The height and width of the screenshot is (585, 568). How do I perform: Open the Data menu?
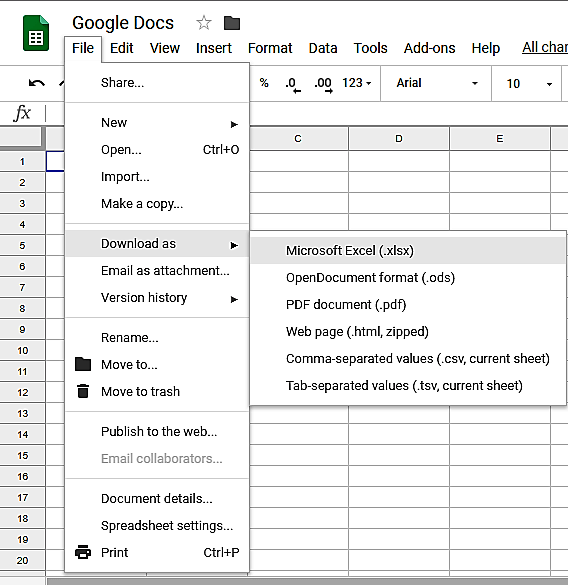tap(323, 48)
